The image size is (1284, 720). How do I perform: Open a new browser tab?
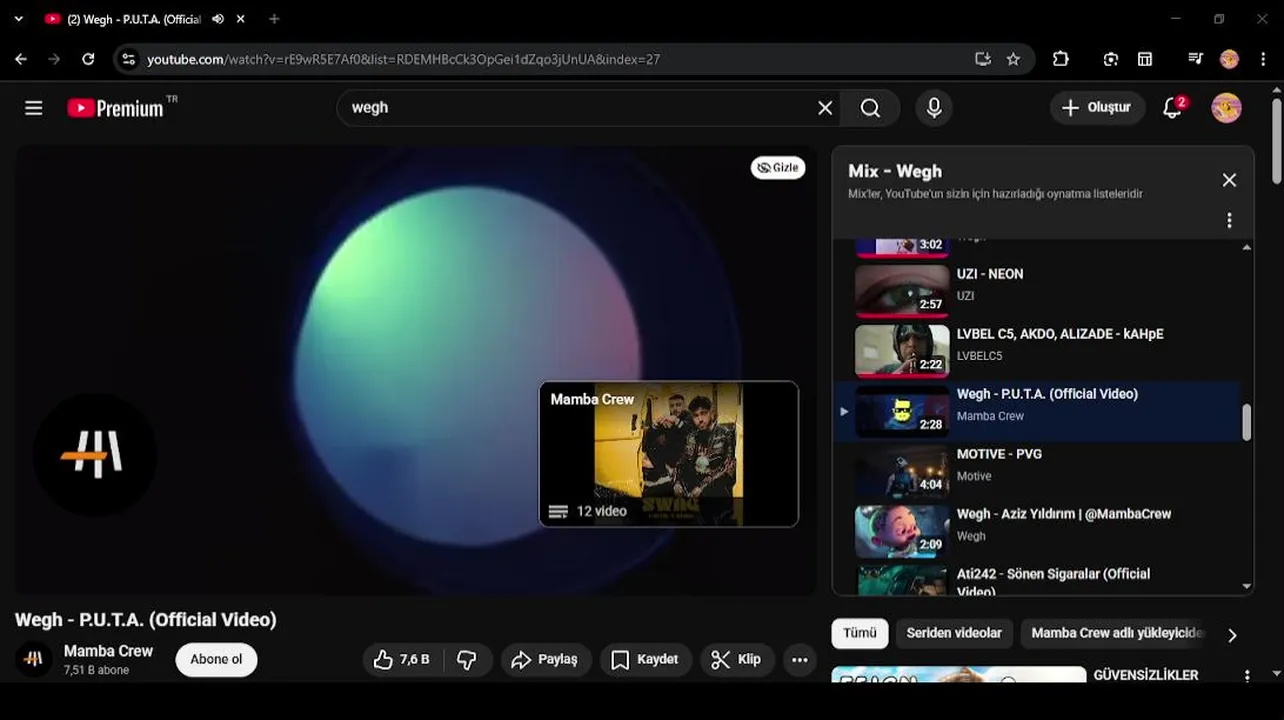point(274,19)
